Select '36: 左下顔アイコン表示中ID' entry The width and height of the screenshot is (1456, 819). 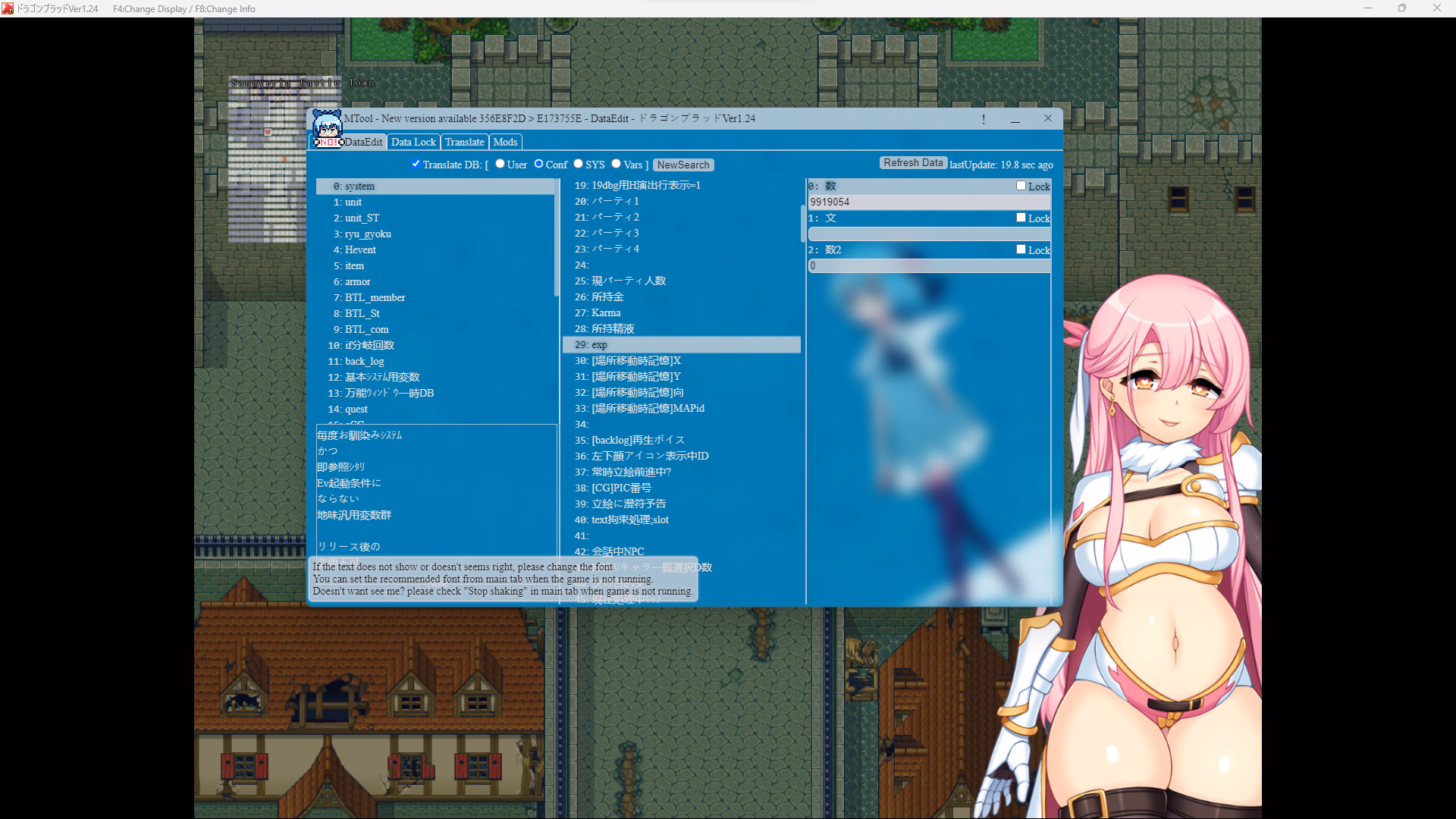(681, 457)
